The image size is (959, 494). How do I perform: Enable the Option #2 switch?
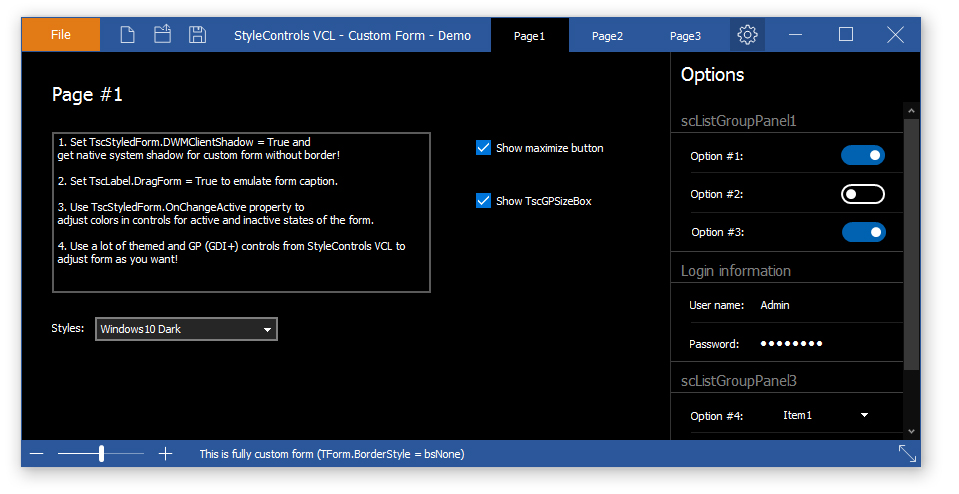[x=862, y=194]
